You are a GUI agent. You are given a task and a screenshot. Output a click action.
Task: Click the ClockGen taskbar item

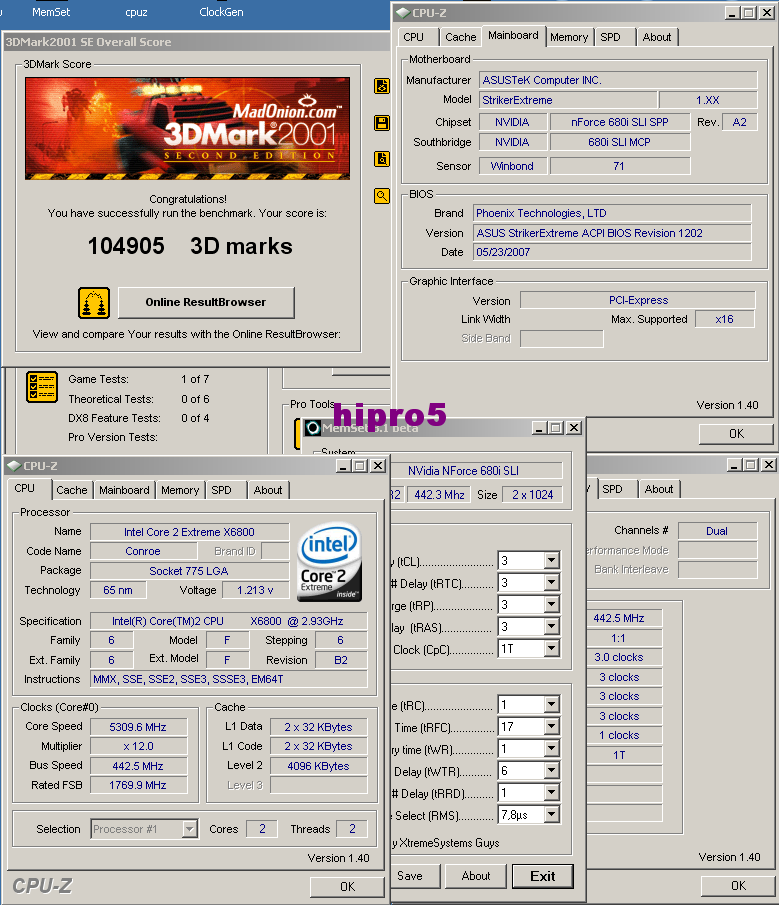tap(221, 12)
